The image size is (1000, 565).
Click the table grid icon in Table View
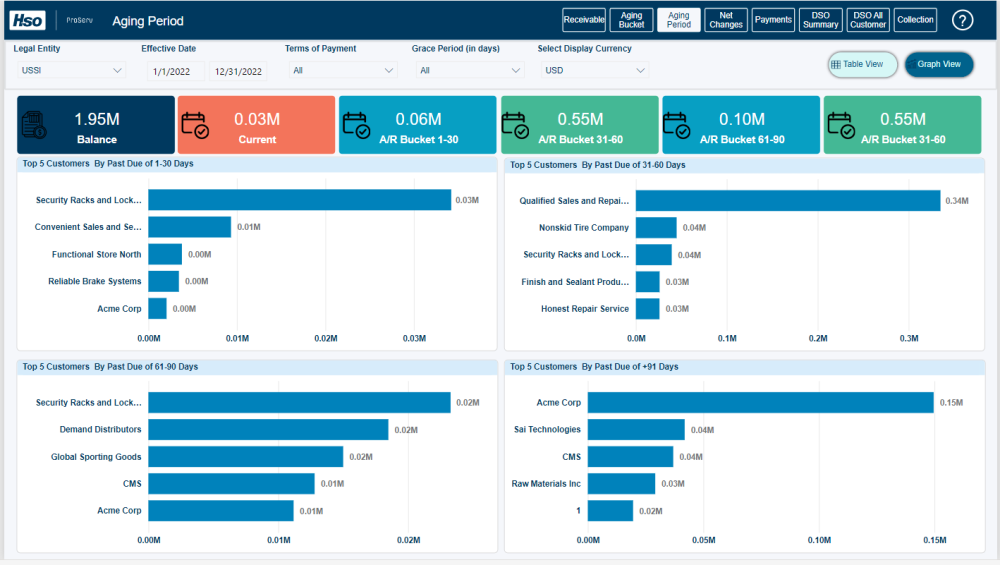coord(835,64)
